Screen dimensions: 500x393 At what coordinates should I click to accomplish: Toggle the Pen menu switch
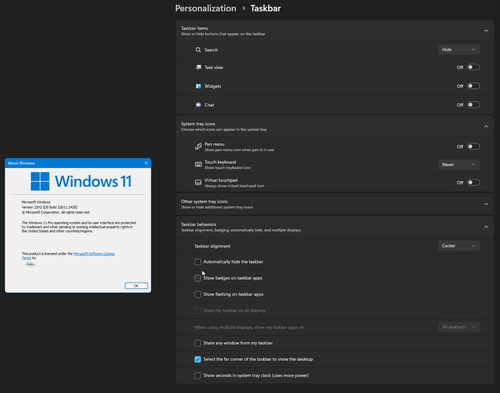473,146
